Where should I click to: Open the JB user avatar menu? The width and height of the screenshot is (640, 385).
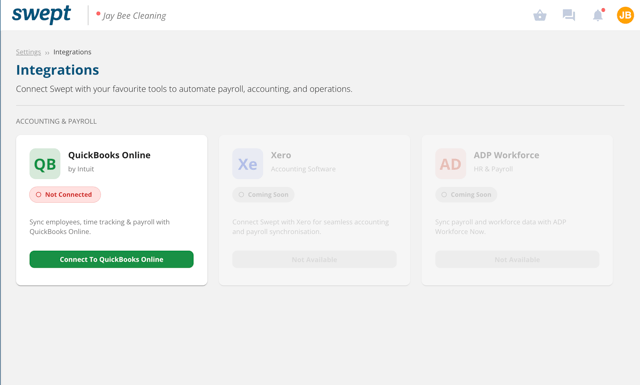625,16
